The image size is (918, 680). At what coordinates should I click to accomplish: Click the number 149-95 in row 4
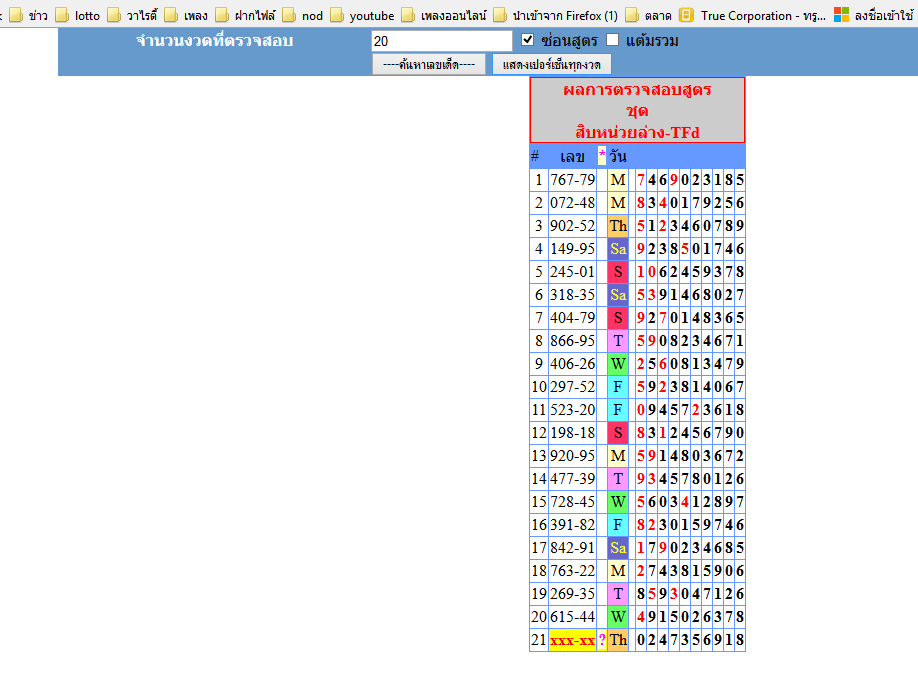coord(573,249)
